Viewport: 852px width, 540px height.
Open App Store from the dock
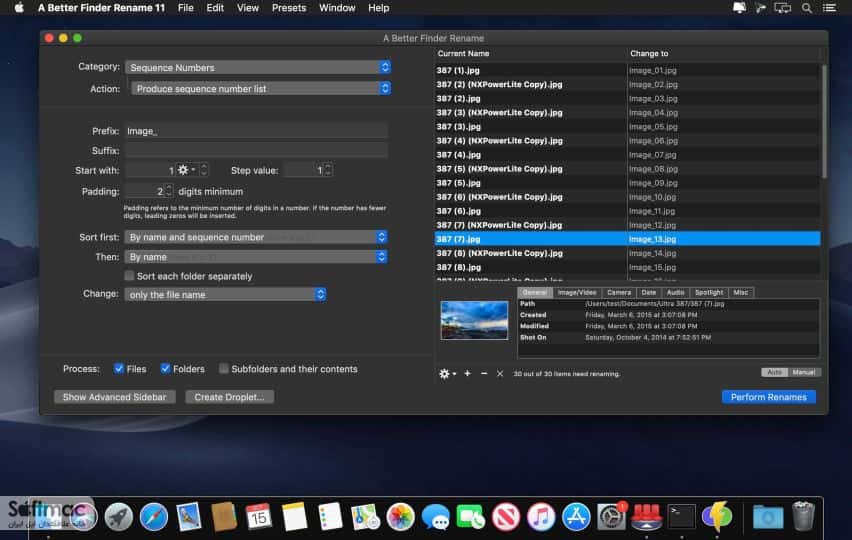576,517
